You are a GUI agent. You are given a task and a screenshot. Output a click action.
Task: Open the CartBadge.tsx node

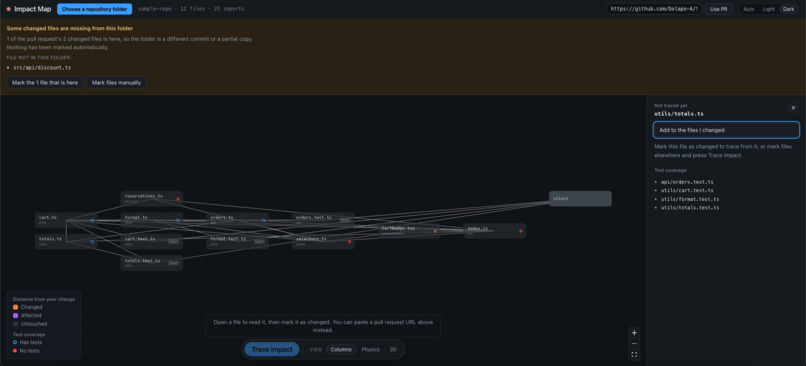coord(409,231)
